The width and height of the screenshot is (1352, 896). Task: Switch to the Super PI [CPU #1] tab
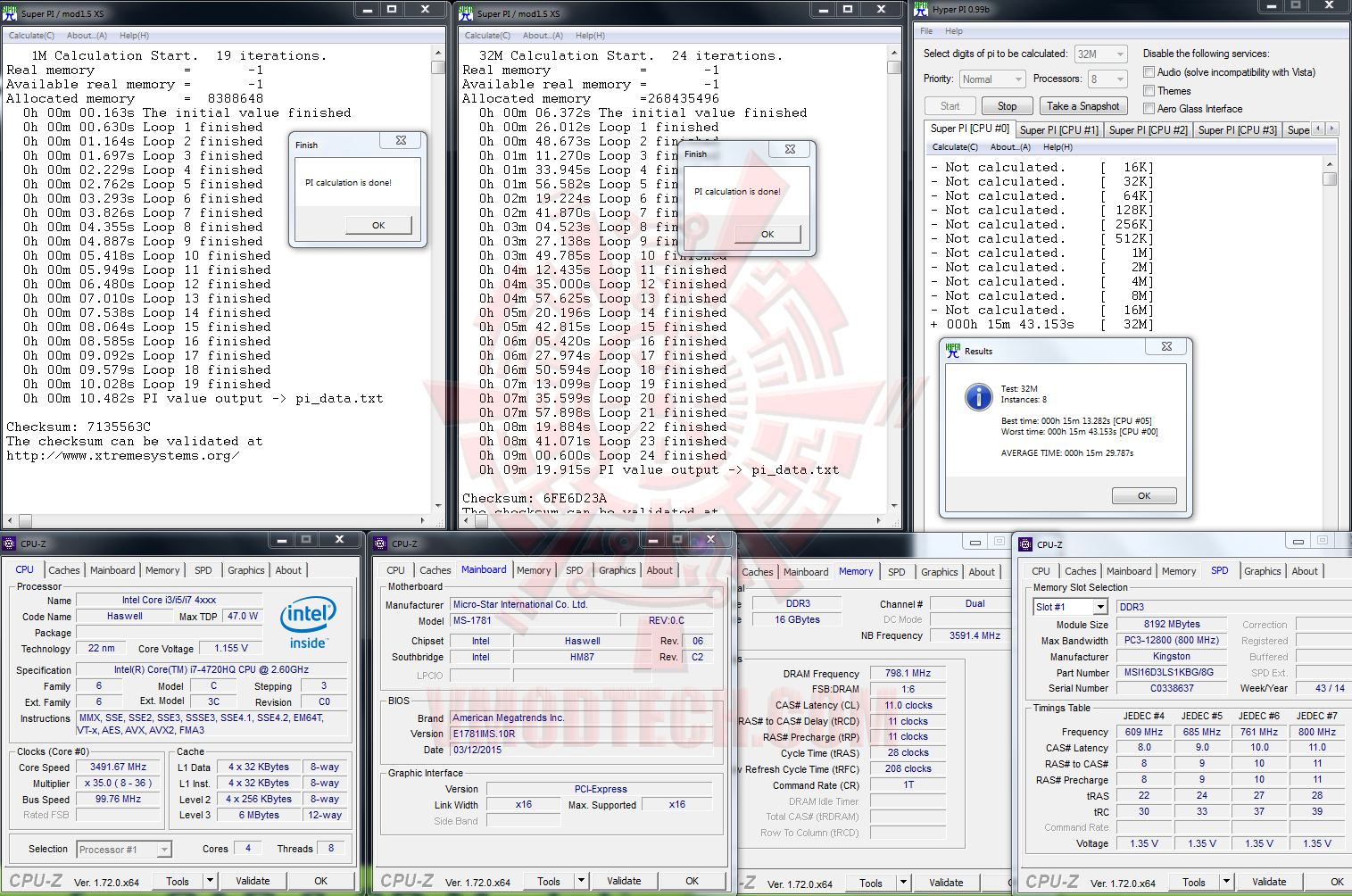[x=1059, y=130]
